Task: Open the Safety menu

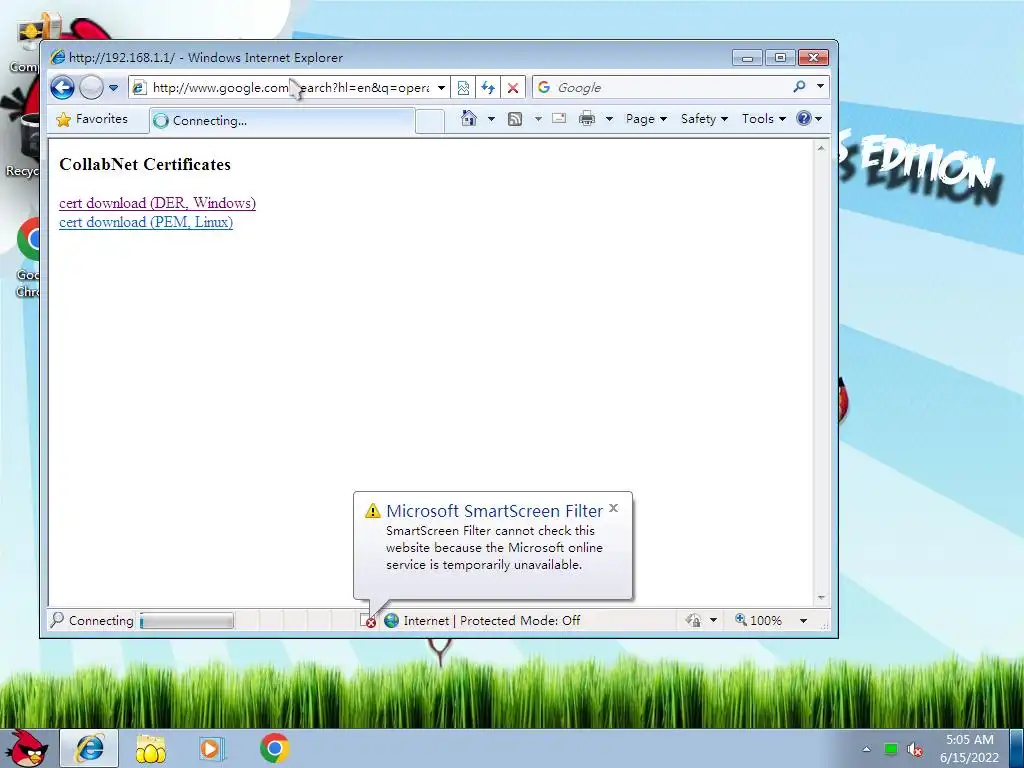Action: point(704,119)
